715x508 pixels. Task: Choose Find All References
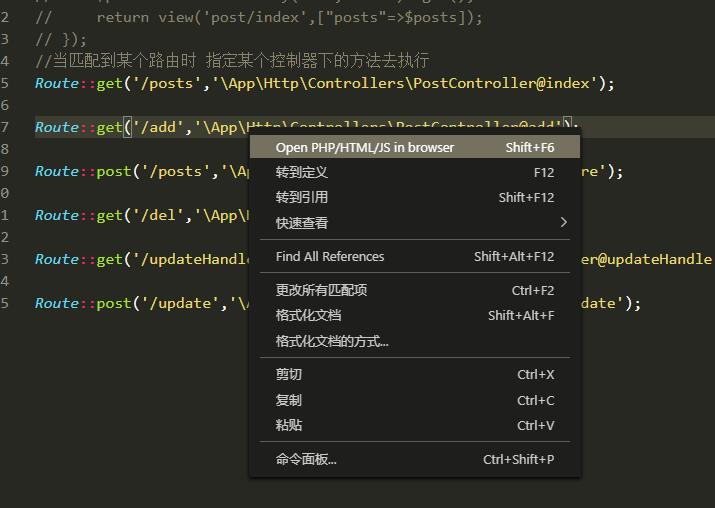click(415, 256)
